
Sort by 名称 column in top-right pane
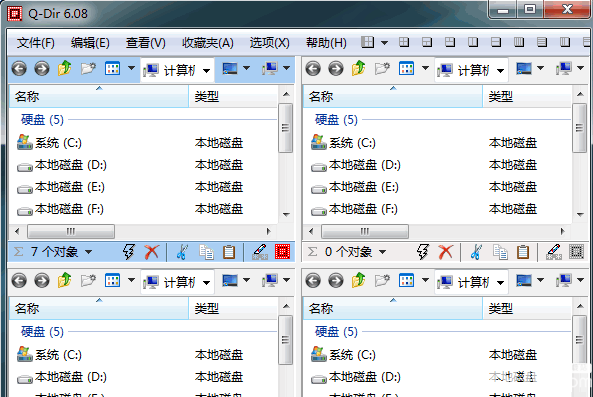coord(393,97)
